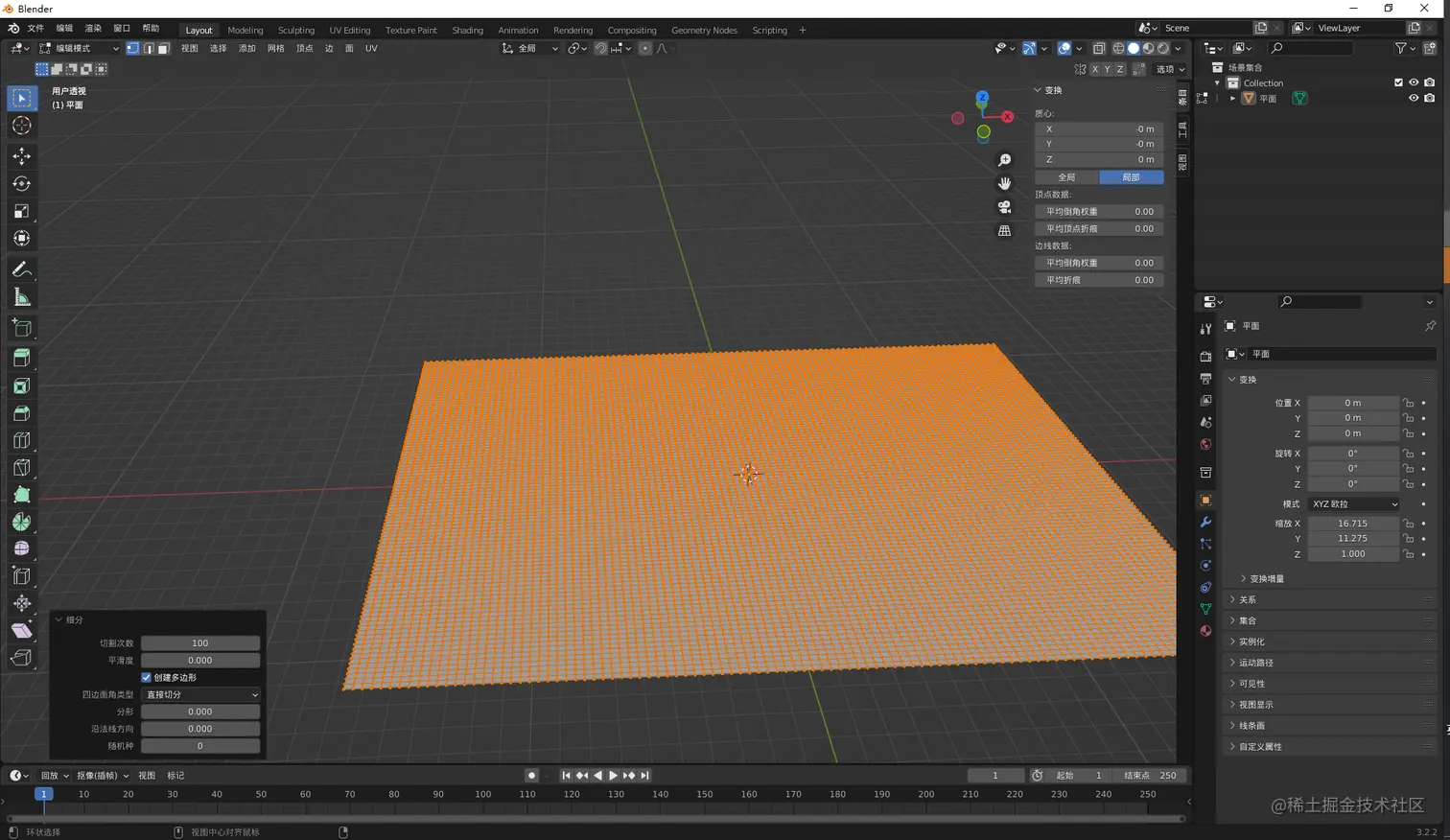Select the Extrude Region tool
This screenshot has height=840, width=1450.
click(x=21, y=358)
